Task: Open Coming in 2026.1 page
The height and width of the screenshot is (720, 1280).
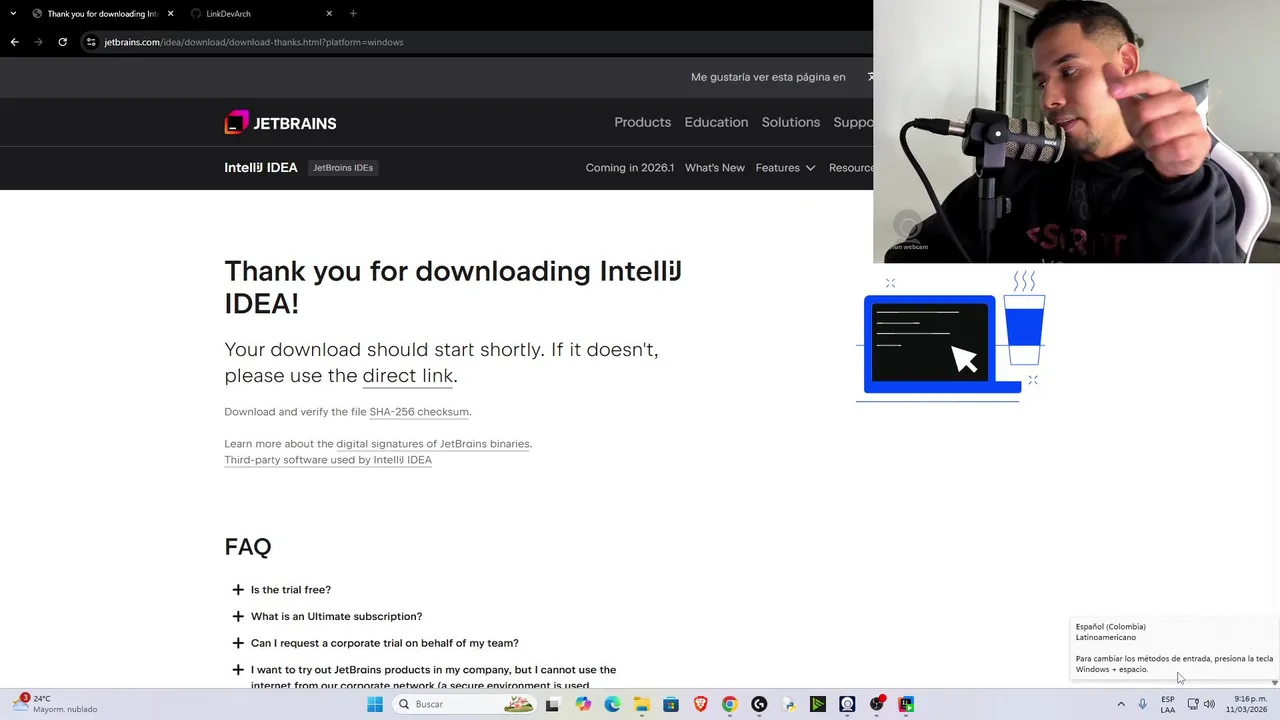Action: [x=630, y=168]
